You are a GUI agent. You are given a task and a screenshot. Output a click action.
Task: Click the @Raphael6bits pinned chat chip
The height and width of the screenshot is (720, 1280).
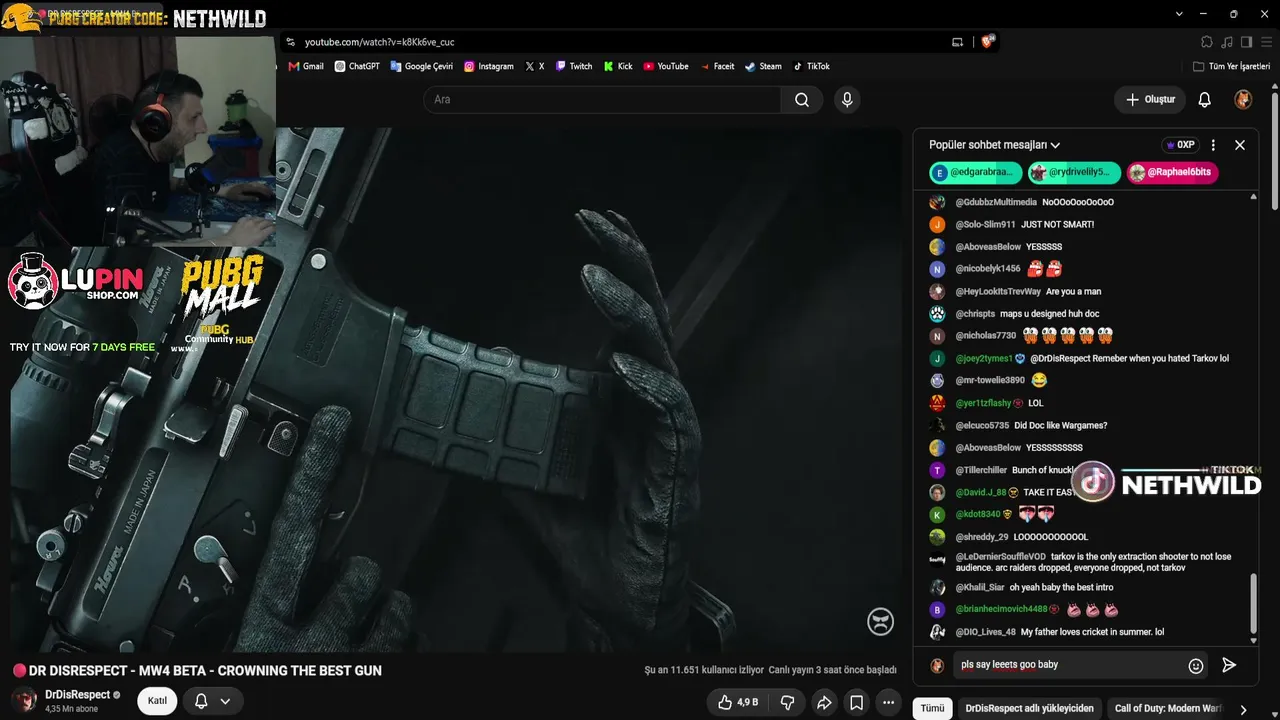1173,173
